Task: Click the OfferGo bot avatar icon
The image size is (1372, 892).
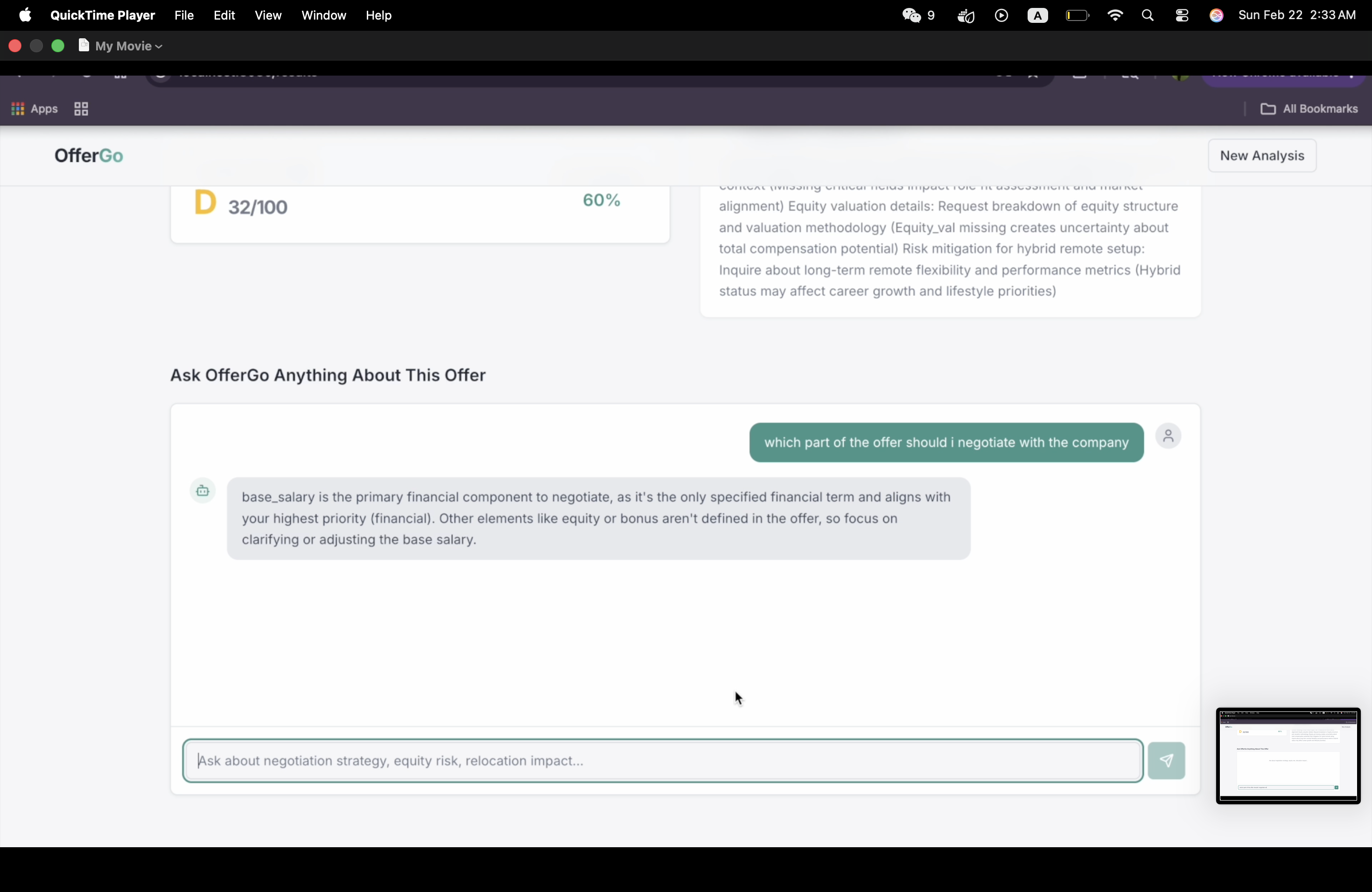Action: pos(203,491)
